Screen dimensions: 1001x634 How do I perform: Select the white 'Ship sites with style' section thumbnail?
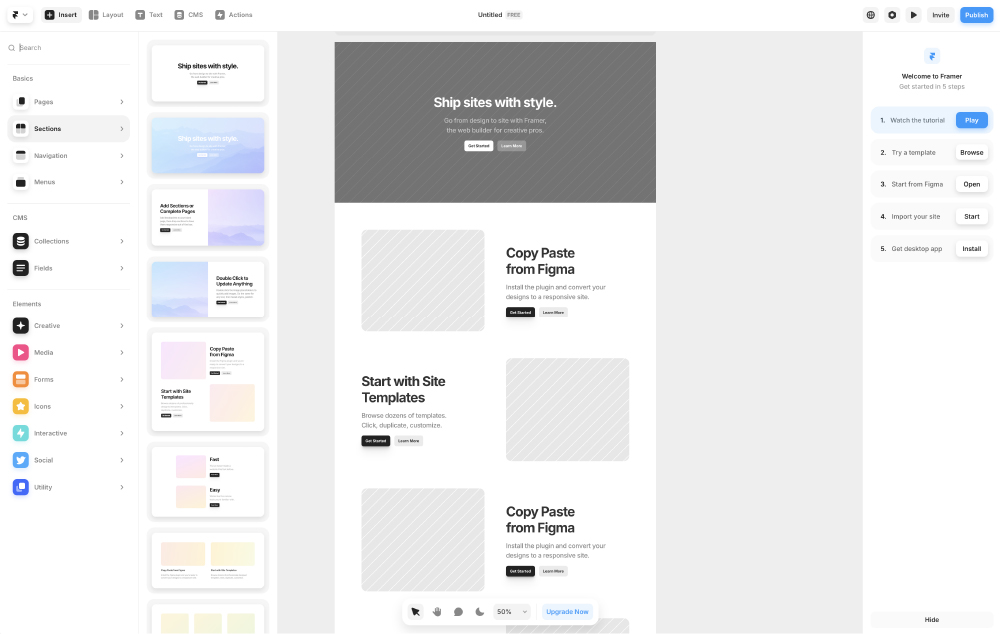click(208, 73)
